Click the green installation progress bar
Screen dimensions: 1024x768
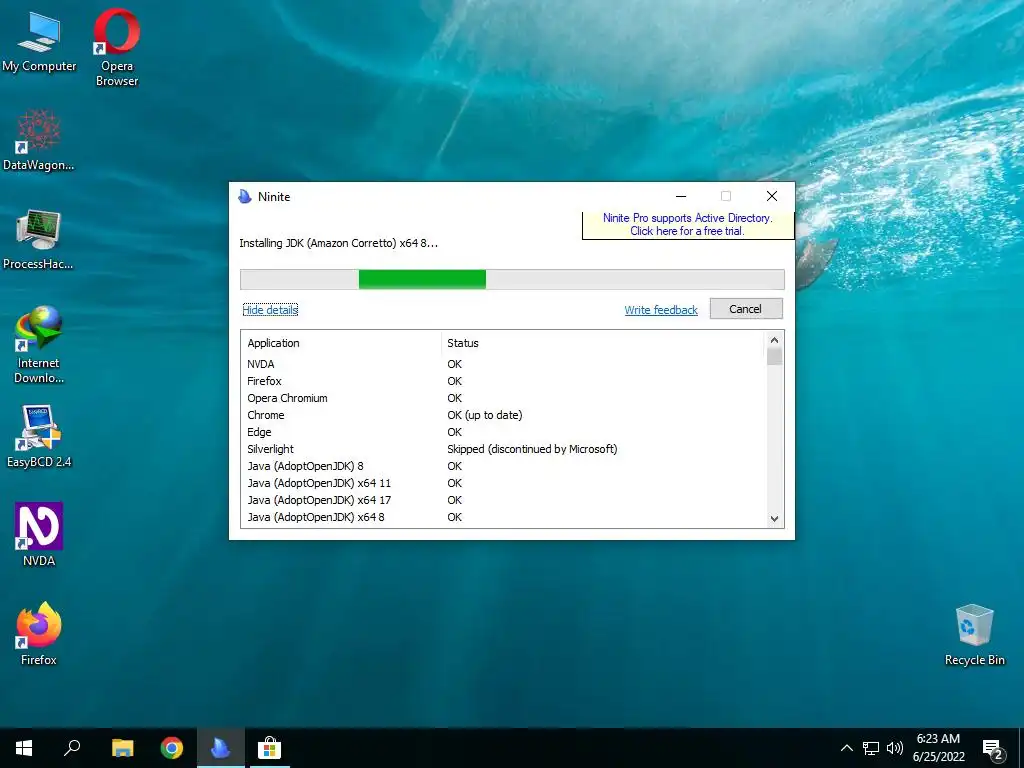[422, 279]
